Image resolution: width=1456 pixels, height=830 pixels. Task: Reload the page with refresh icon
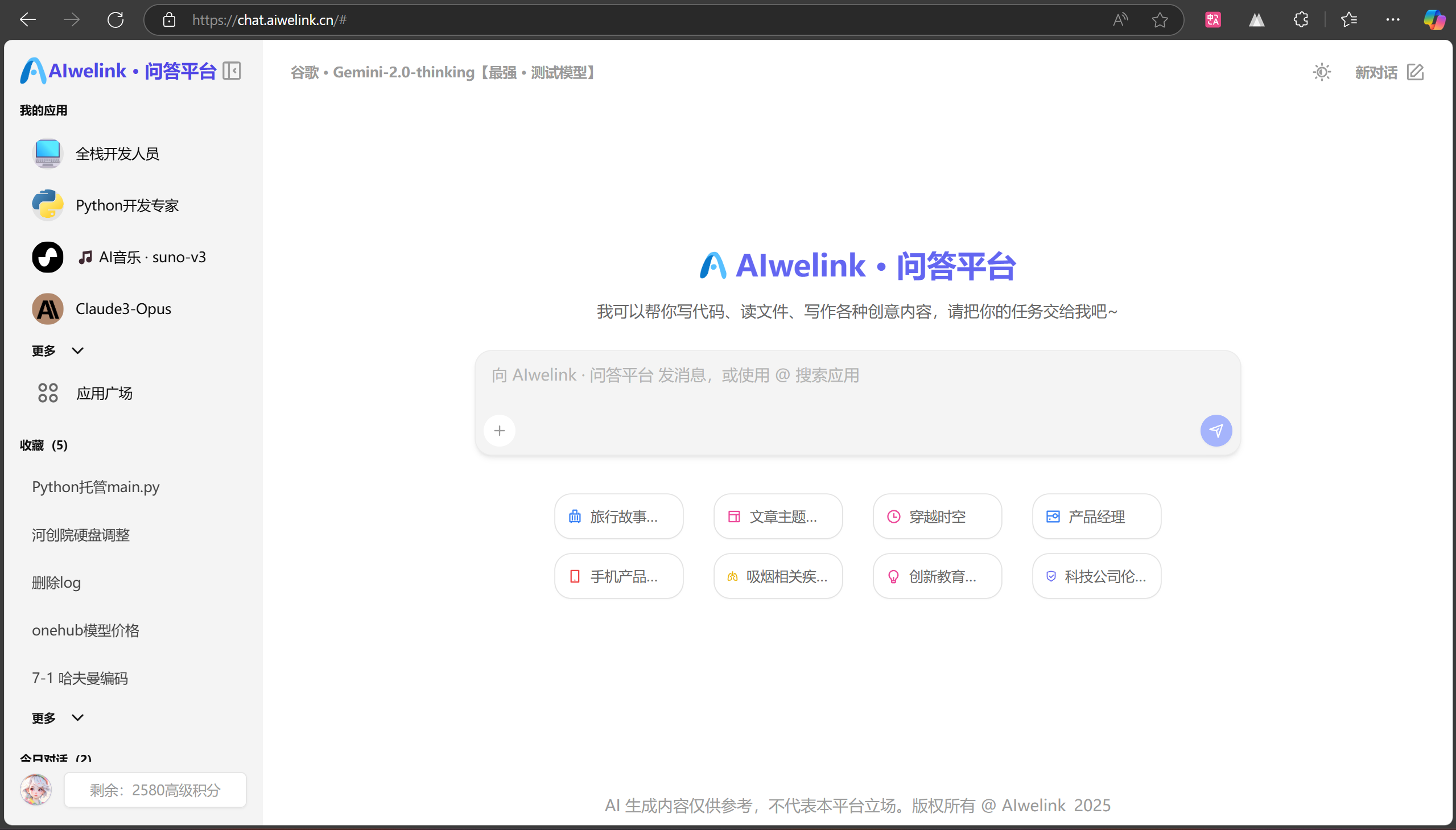click(115, 20)
